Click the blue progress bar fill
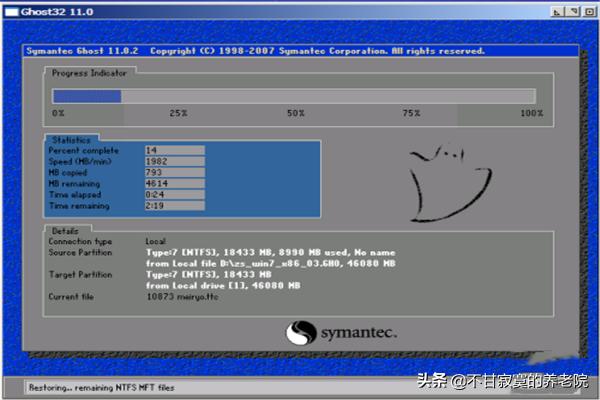This screenshot has width=600, height=400. (x=87, y=96)
